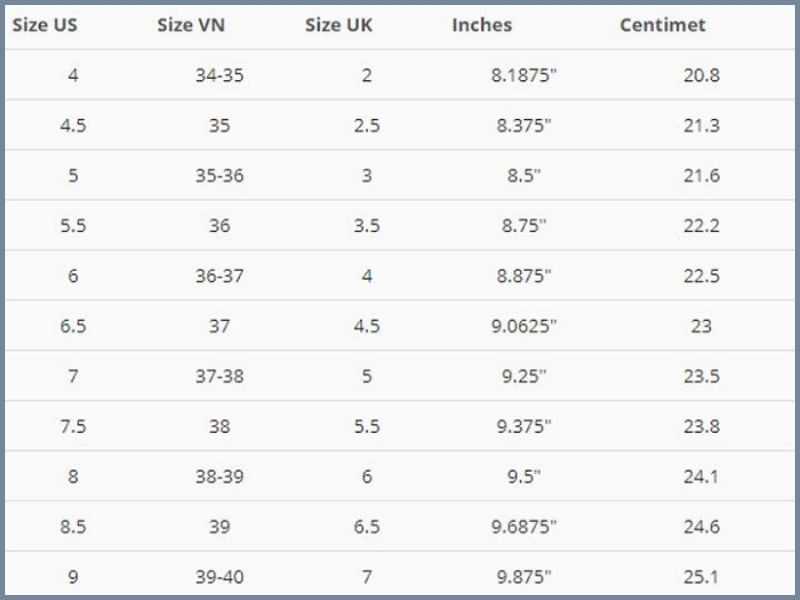Click the 39-40 VN size cell
Screen dimensions: 800x600
219,577
